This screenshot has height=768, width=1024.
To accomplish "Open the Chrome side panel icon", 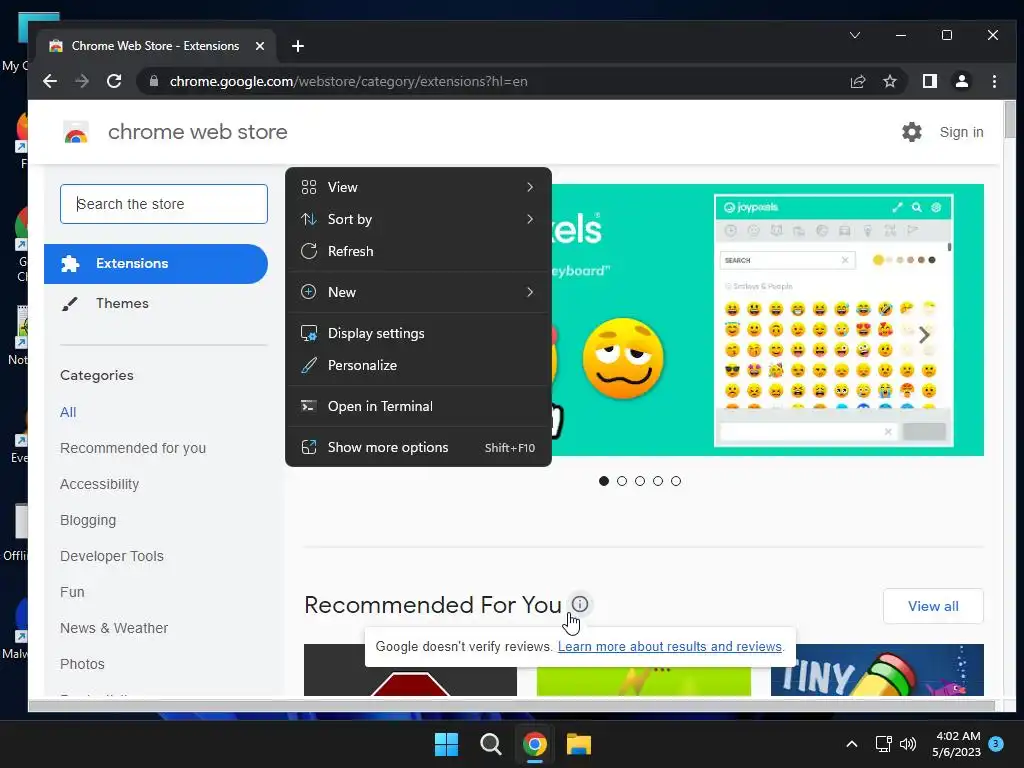I will [x=929, y=81].
